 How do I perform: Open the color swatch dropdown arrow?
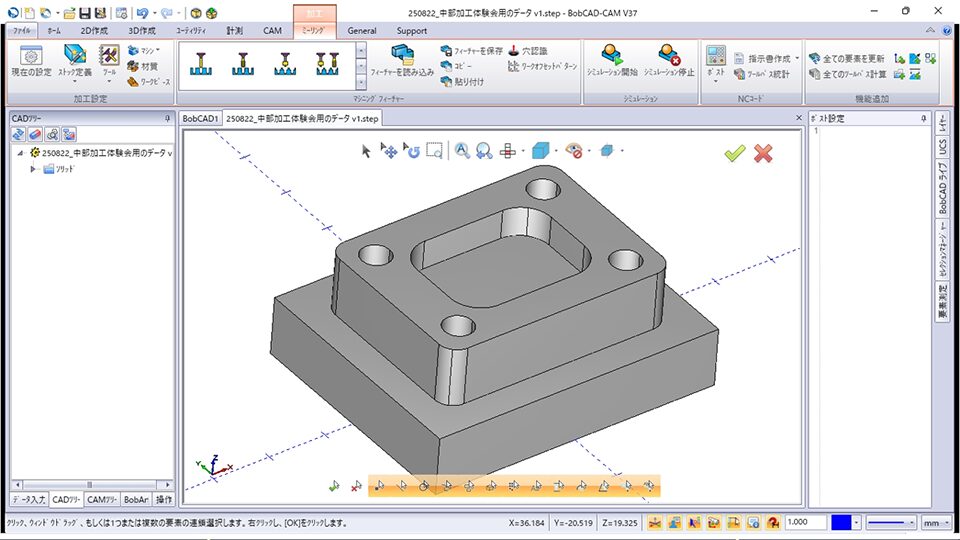click(x=857, y=522)
